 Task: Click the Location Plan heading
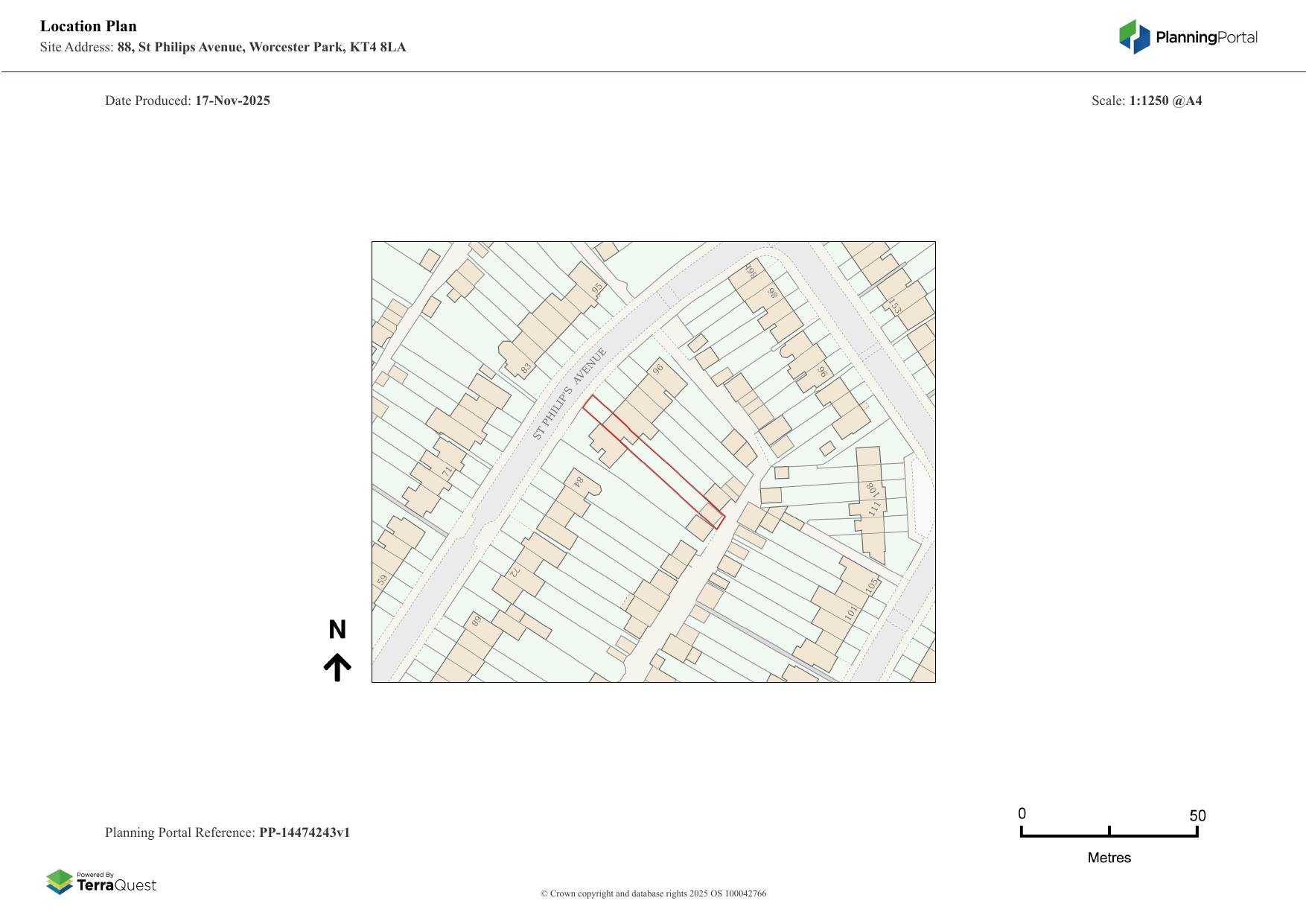[x=88, y=25]
